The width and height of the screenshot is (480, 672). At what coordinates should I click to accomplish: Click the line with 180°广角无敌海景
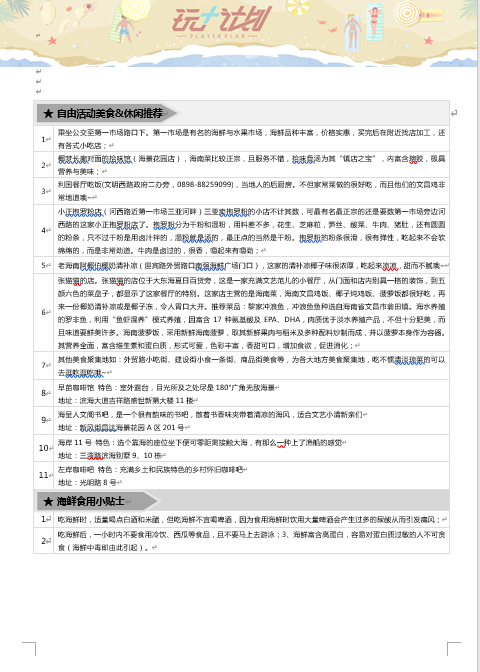point(168,387)
